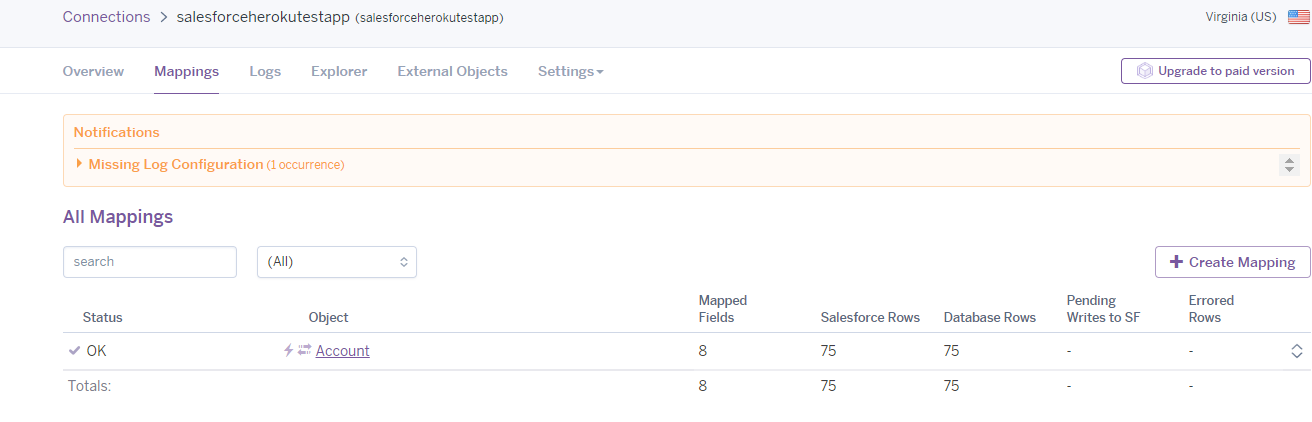1312x422 pixels.
Task: Navigate back to the Connections breadcrumb
Action: 106,17
